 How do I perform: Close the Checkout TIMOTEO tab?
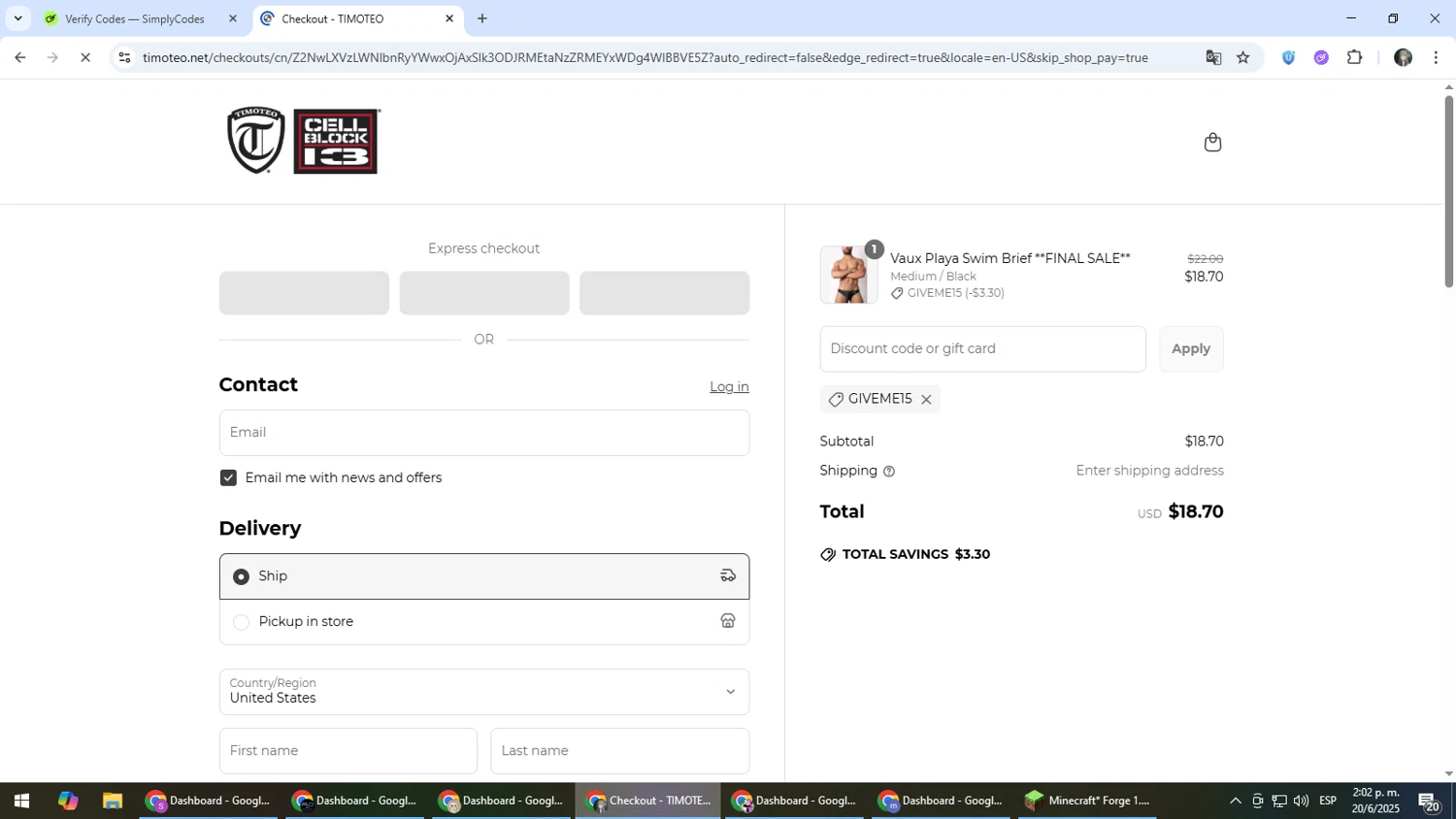[449, 18]
